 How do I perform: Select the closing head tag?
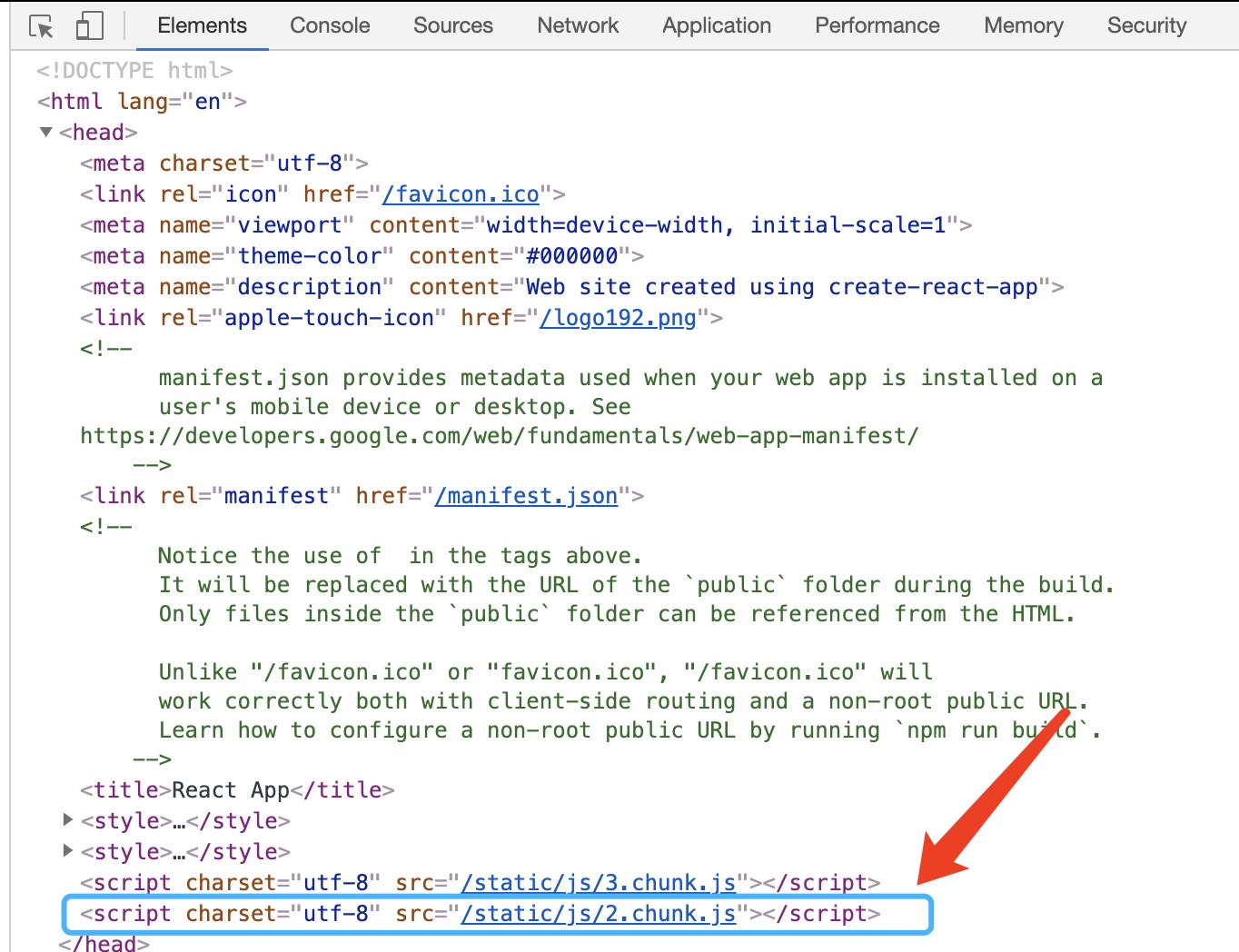pyautogui.click(x=104, y=943)
